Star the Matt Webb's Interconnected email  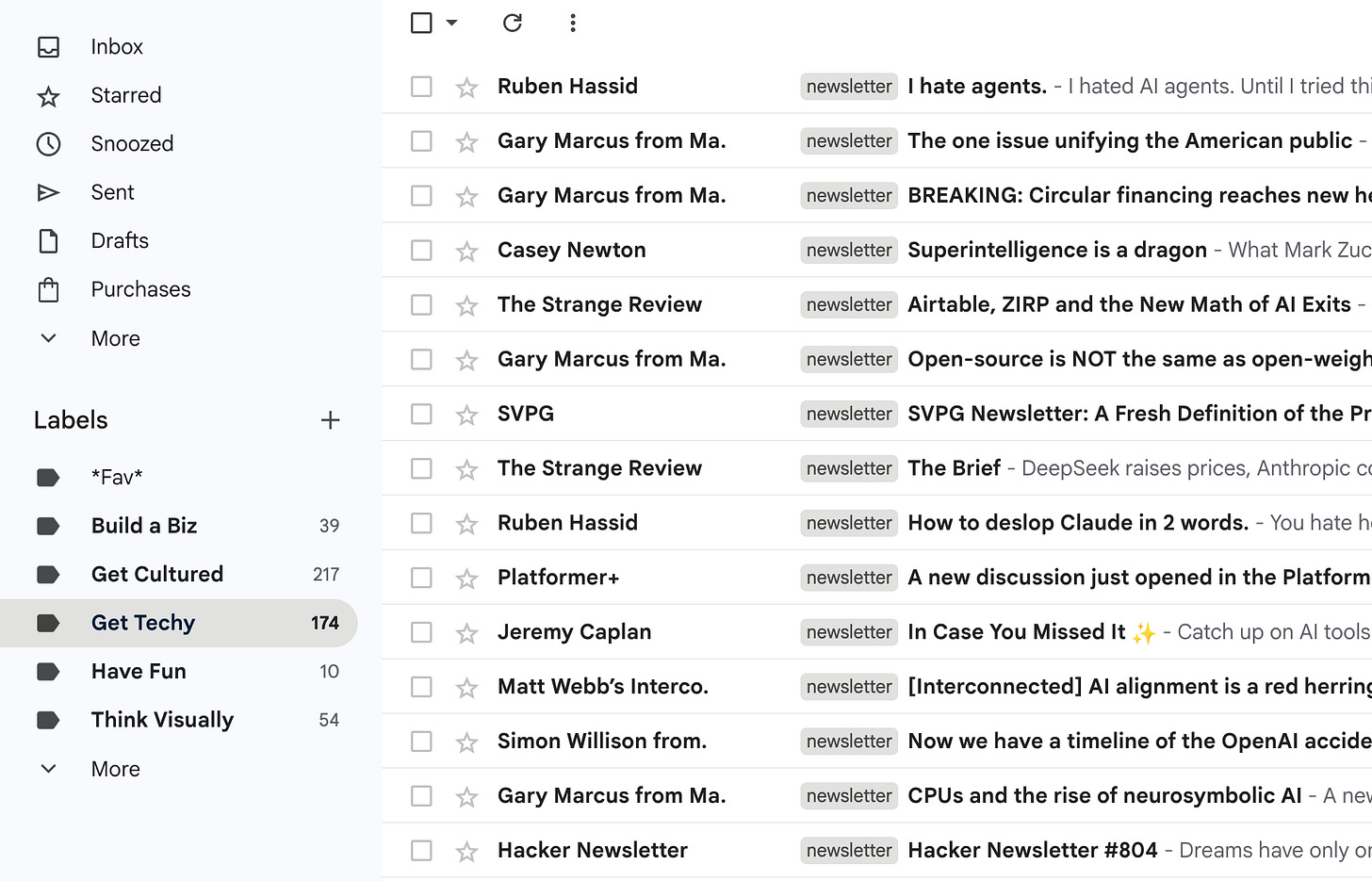click(466, 689)
